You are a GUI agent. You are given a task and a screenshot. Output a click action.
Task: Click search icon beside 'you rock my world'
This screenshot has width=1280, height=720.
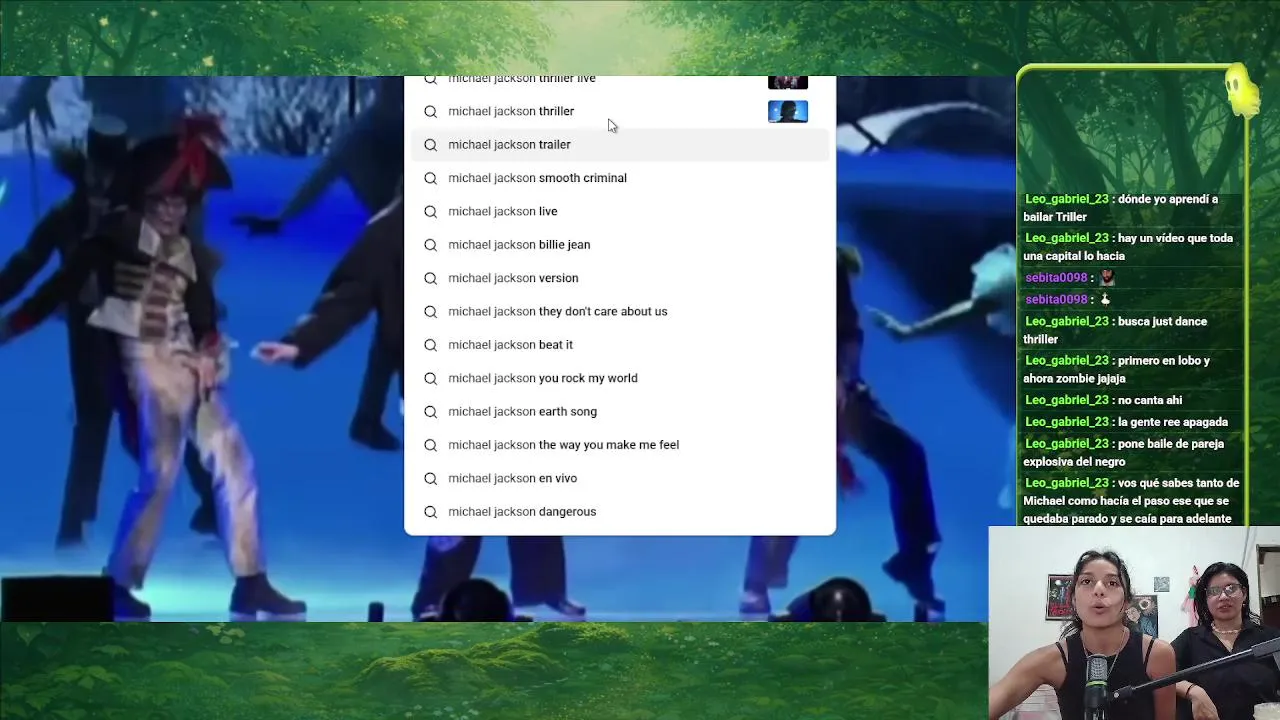(430, 378)
